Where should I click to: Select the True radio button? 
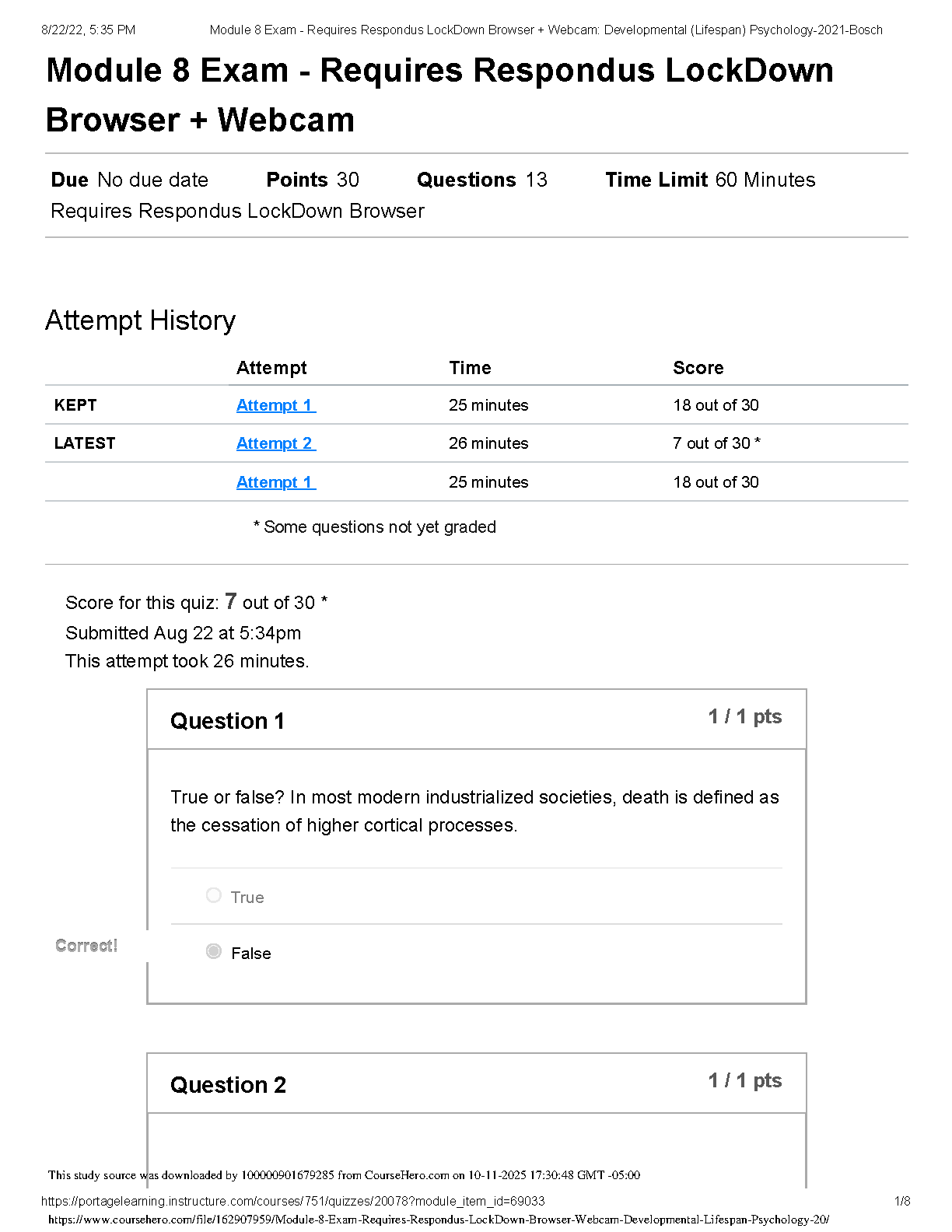point(214,895)
